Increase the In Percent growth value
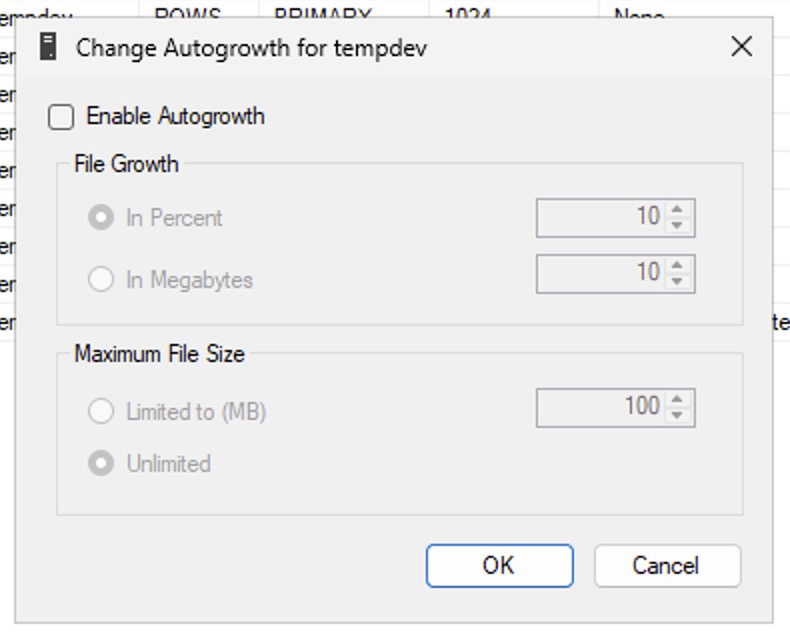Viewport: 790px width, 640px height. point(678,210)
